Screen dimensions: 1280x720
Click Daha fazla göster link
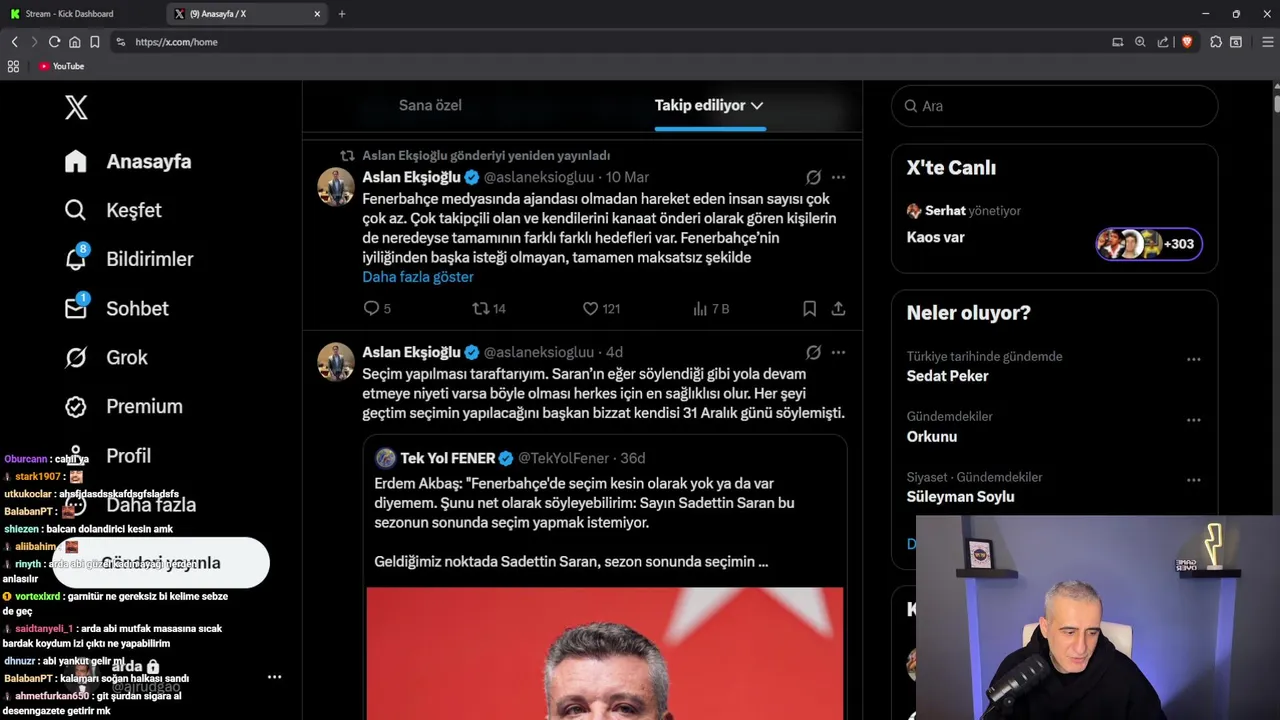coord(418,277)
